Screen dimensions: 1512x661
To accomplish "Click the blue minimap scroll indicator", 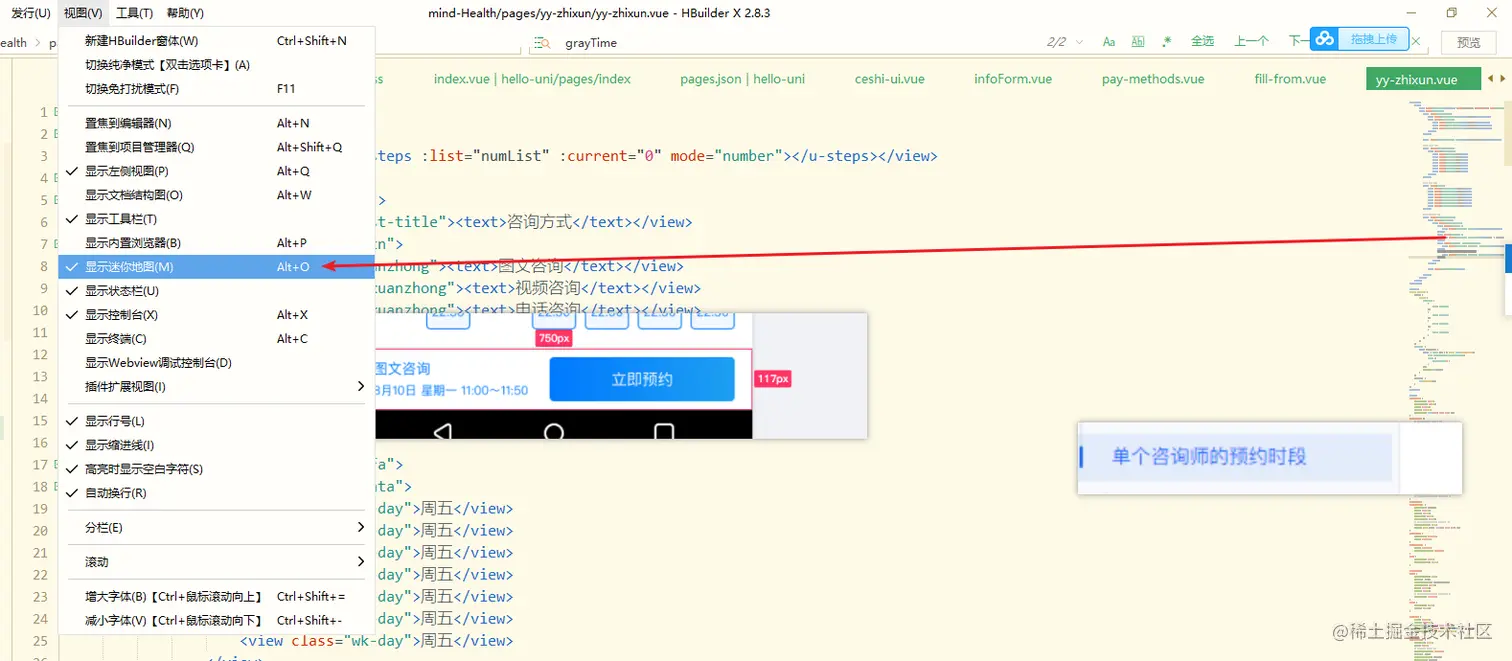I will click(1507, 258).
